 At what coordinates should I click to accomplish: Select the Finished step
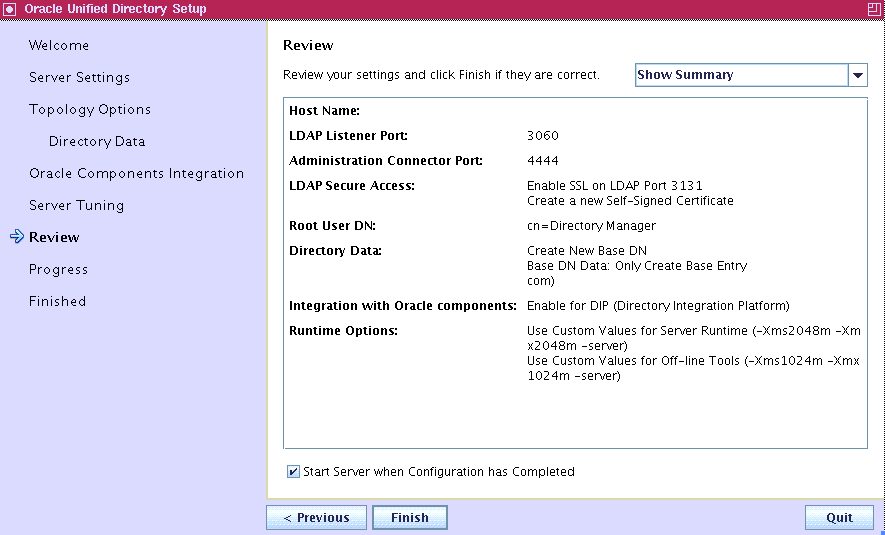click(57, 301)
